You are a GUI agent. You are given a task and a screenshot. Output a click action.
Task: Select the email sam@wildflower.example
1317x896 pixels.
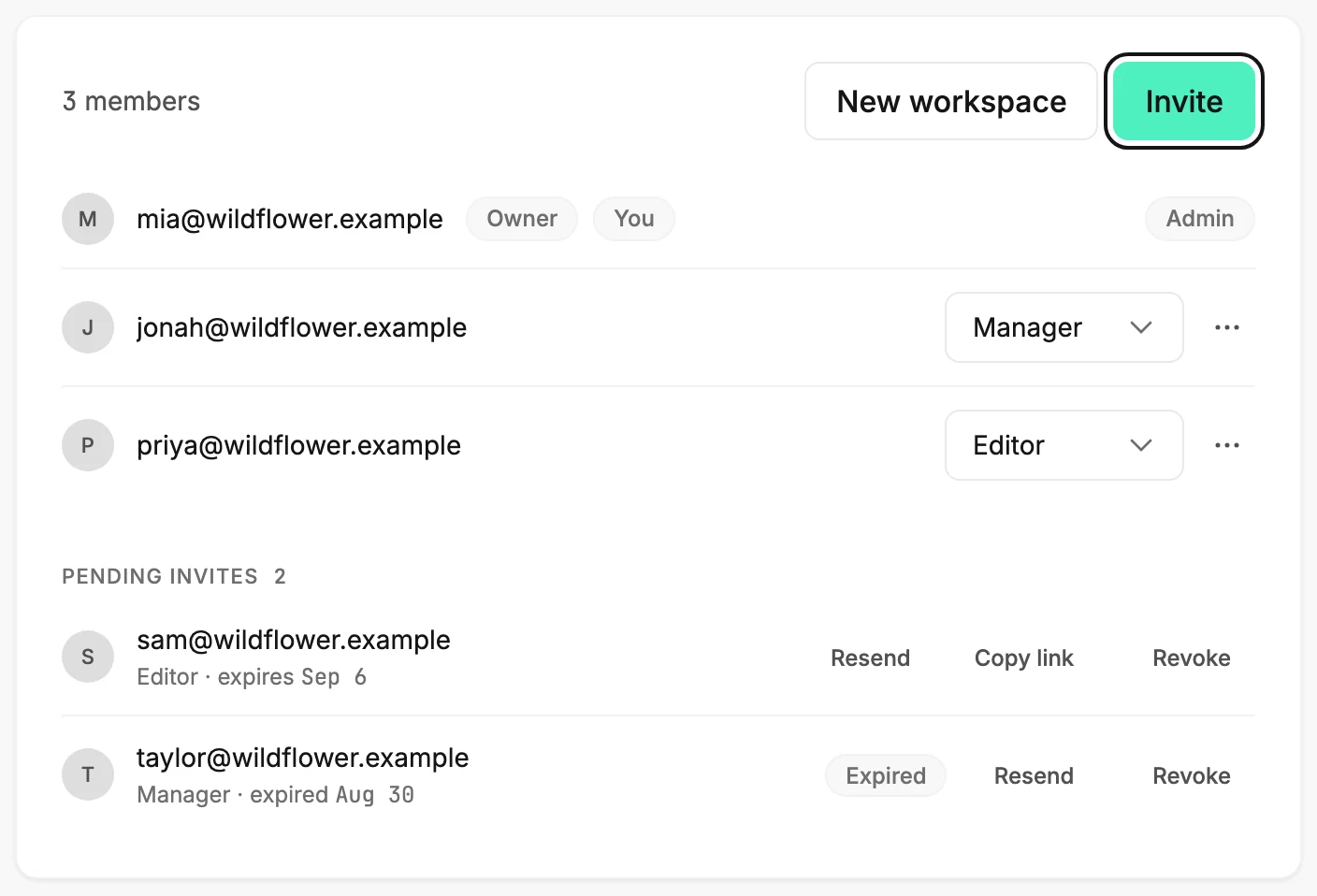[x=294, y=640]
